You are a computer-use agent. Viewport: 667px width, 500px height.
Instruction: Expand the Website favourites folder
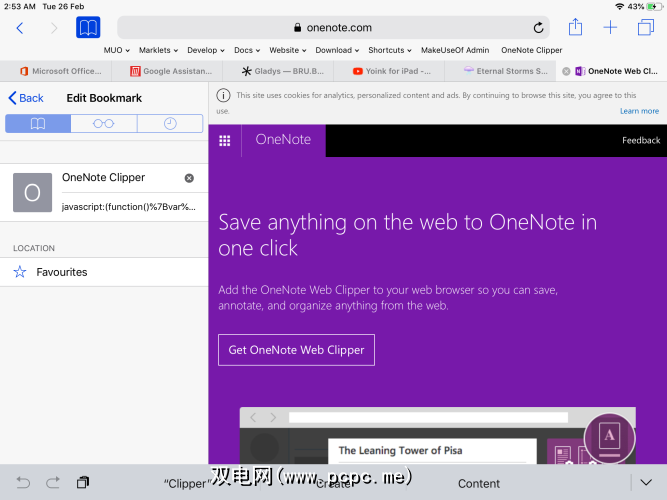point(288,50)
